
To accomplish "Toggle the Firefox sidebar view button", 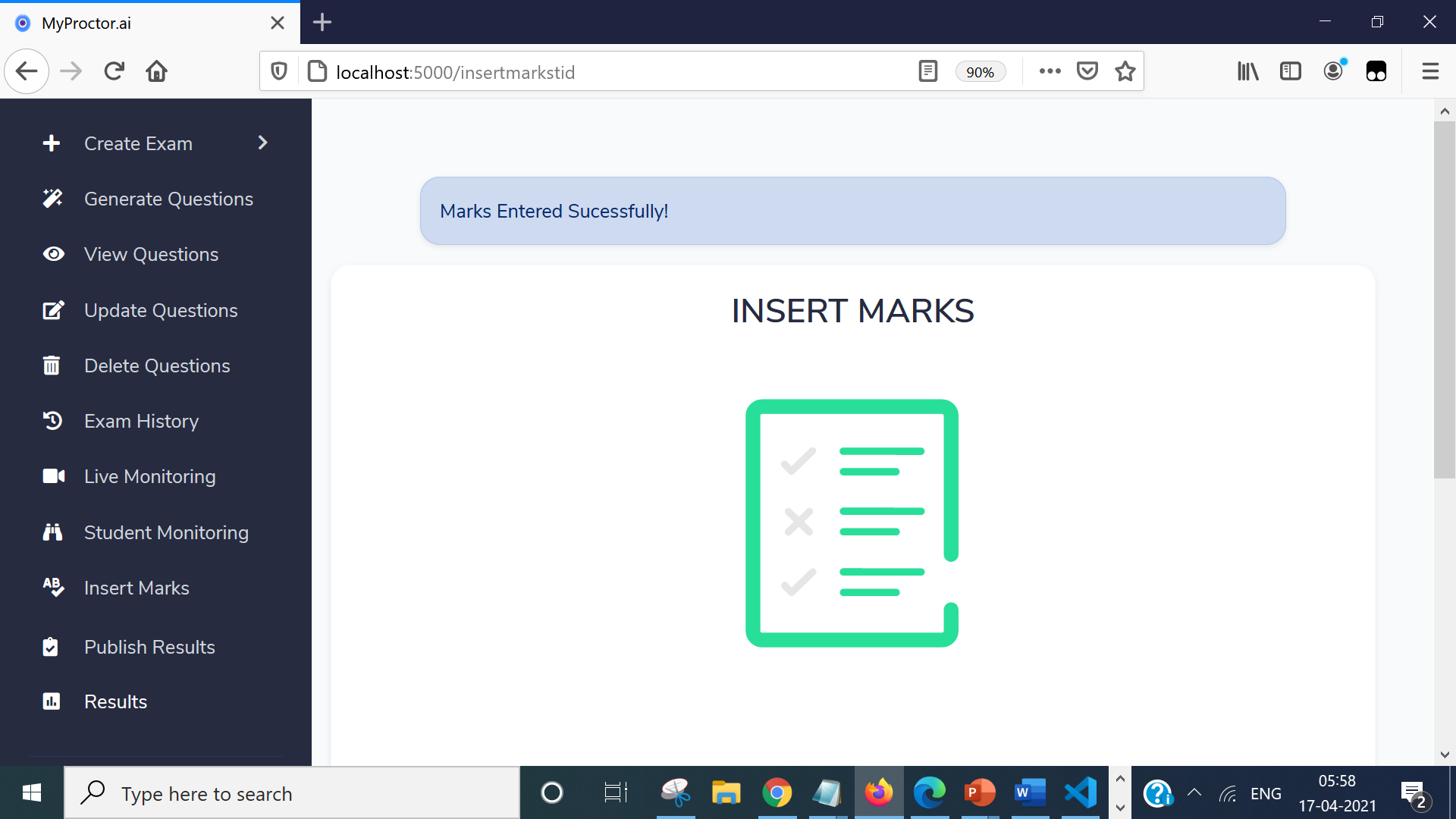I will (x=1290, y=71).
